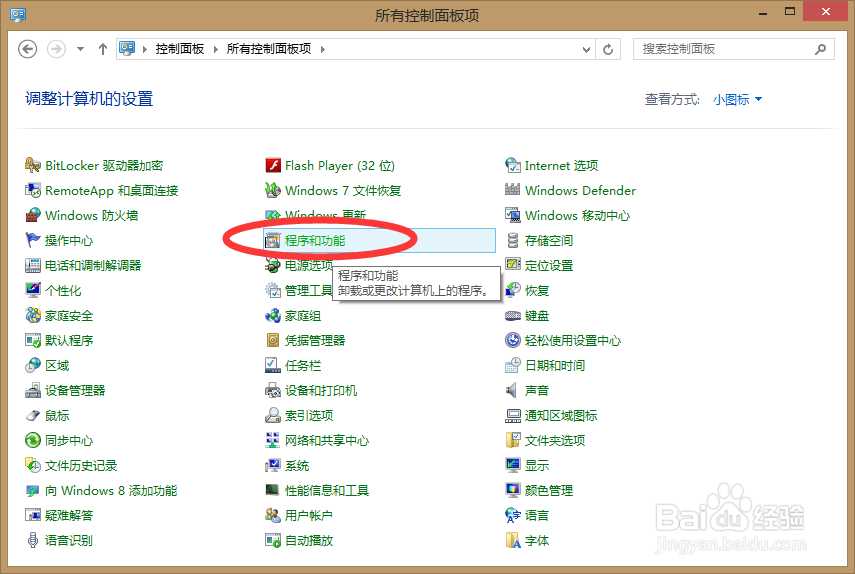Viewport: 855px width, 574px height.
Task: Expand the address bar history dropdown
Action: click(586, 50)
